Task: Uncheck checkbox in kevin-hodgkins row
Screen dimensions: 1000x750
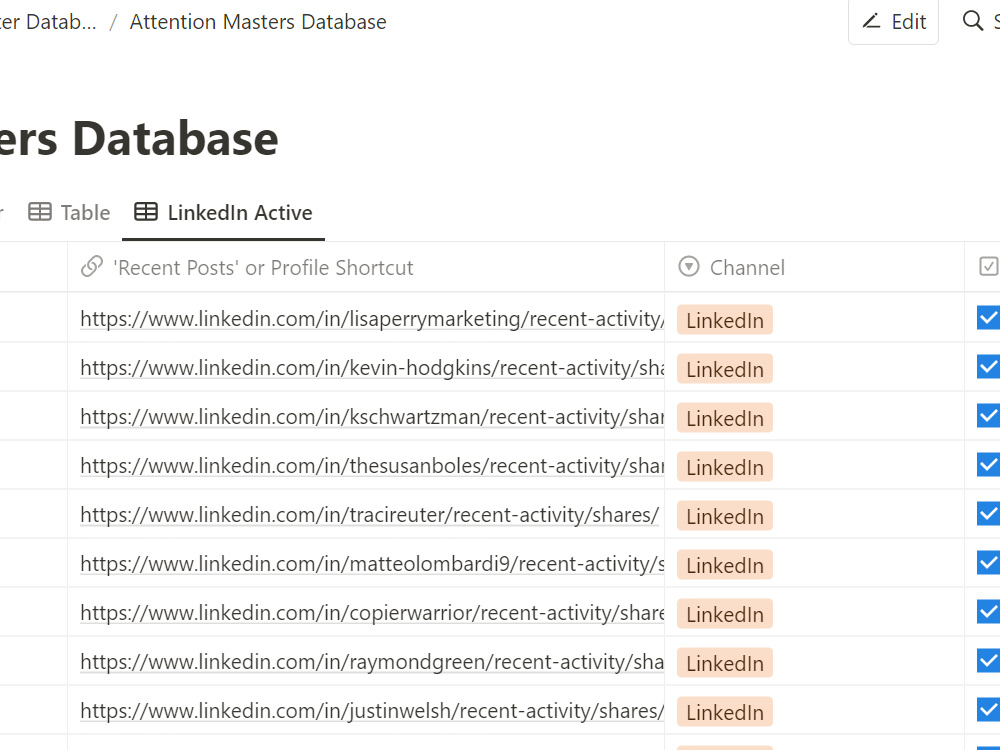Action: pos(989,366)
